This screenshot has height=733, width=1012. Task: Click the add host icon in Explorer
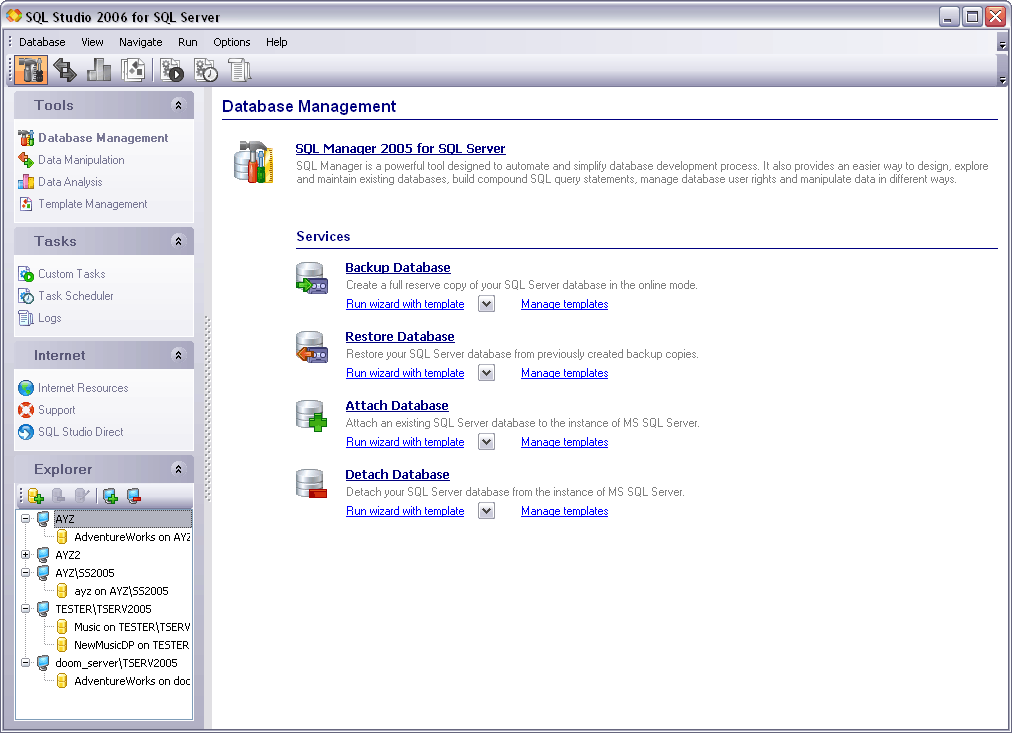110,495
